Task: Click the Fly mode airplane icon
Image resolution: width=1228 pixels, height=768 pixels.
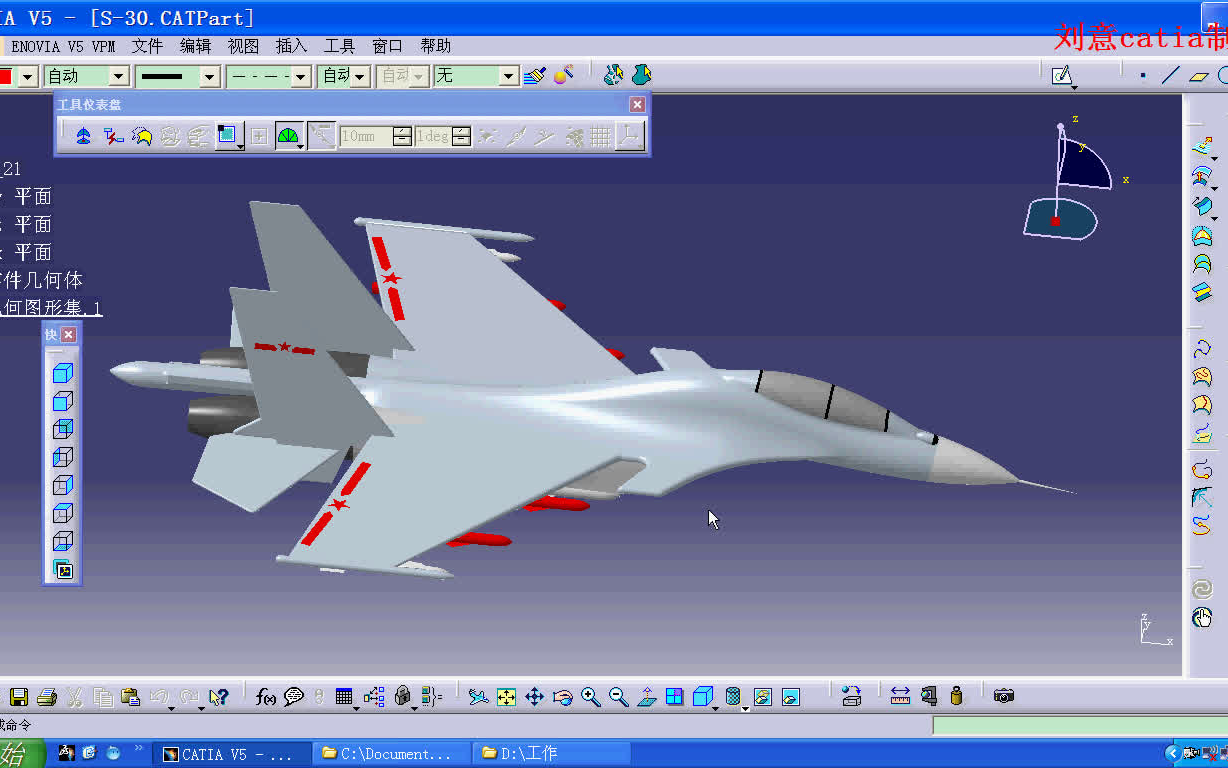Action: [479, 696]
